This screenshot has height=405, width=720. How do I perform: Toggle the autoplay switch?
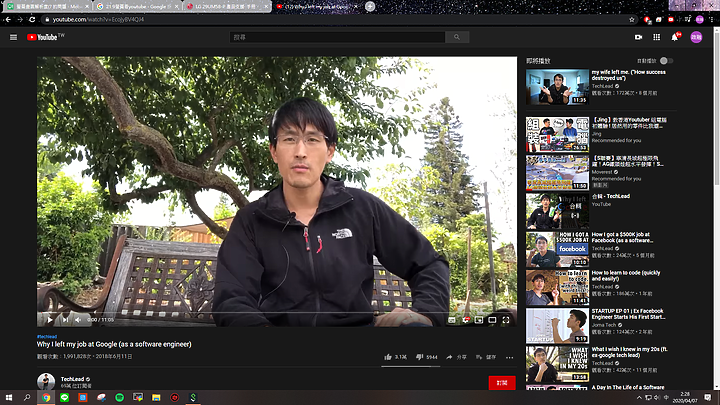point(666,61)
